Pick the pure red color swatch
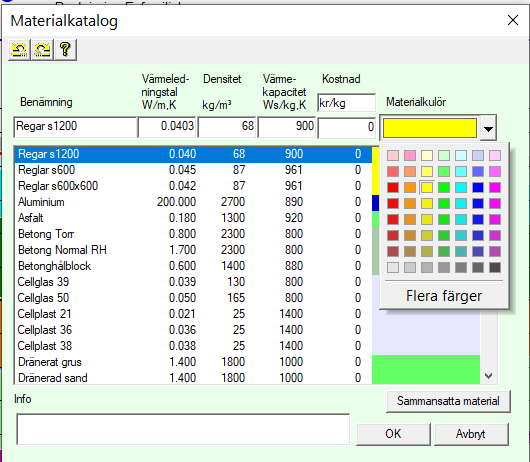 coord(393,187)
